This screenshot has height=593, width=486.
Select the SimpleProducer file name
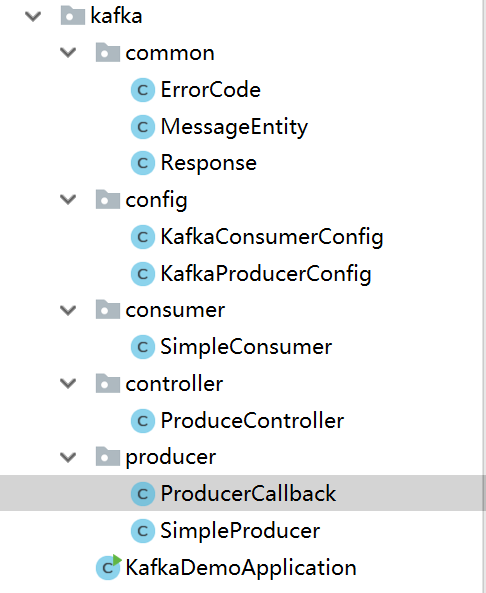pyautogui.click(x=240, y=531)
